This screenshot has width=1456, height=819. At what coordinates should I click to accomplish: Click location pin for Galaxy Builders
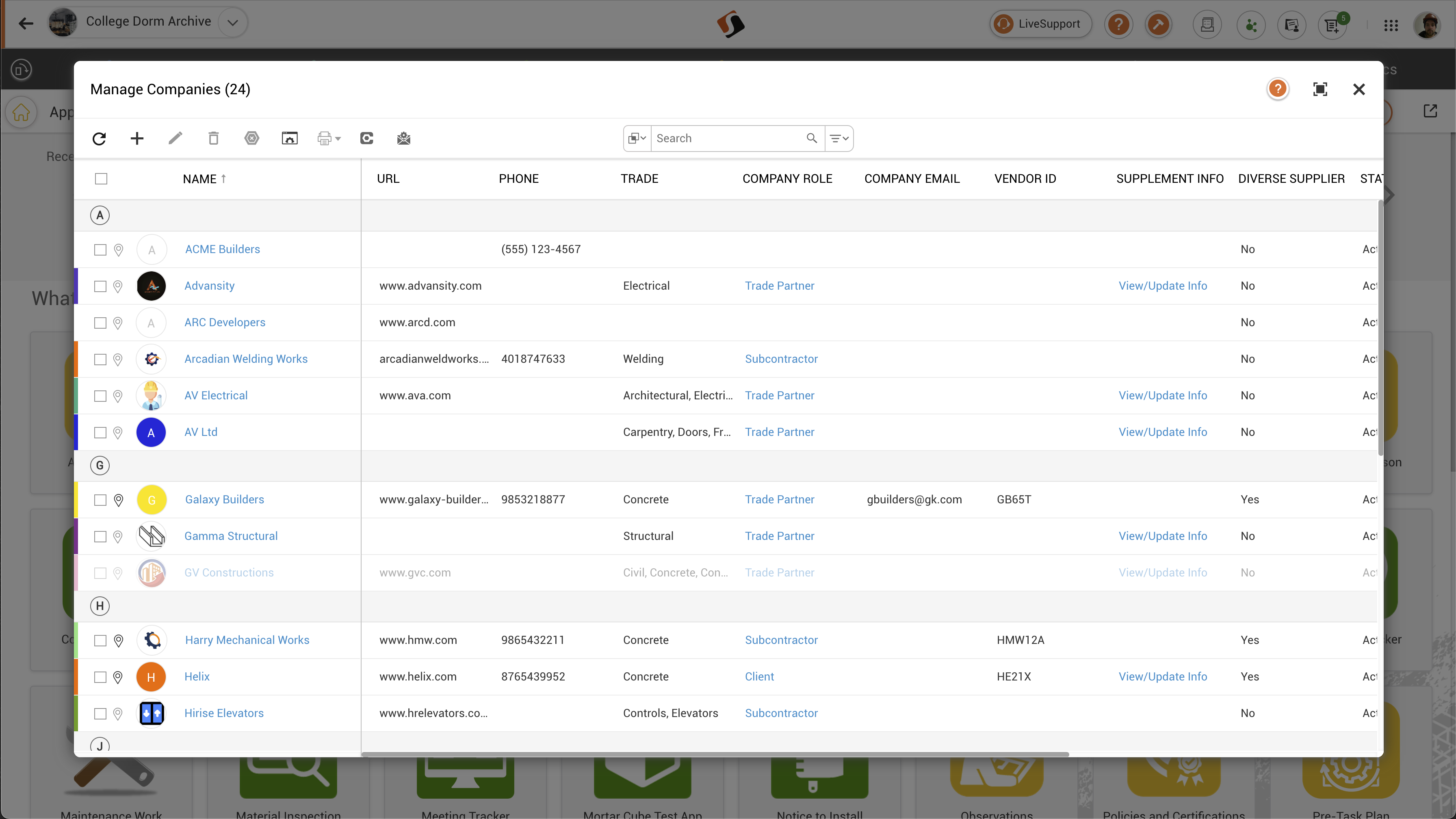tap(118, 500)
